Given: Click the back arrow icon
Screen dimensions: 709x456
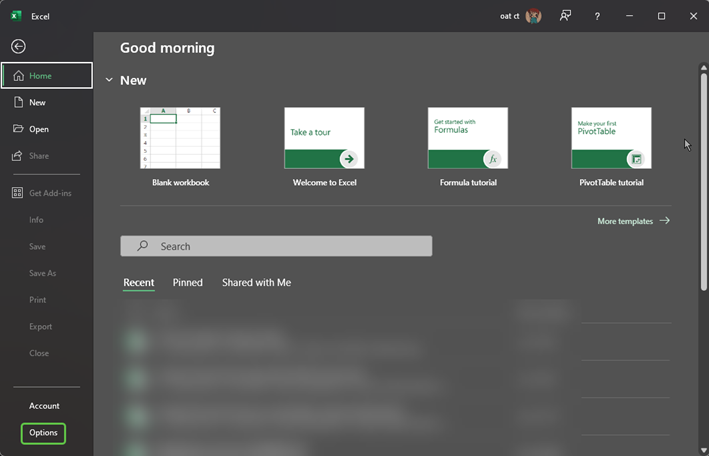Looking at the screenshot, I should 18,46.
